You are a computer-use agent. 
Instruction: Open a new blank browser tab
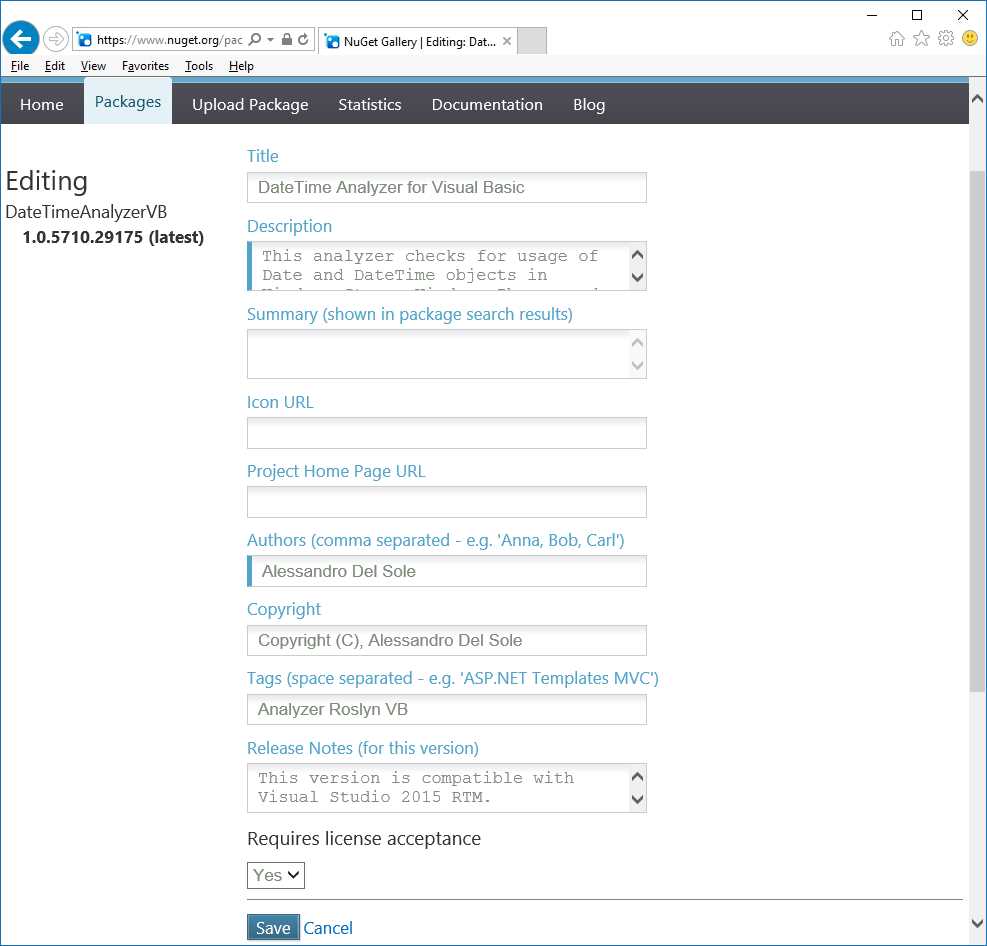tap(532, 40)
